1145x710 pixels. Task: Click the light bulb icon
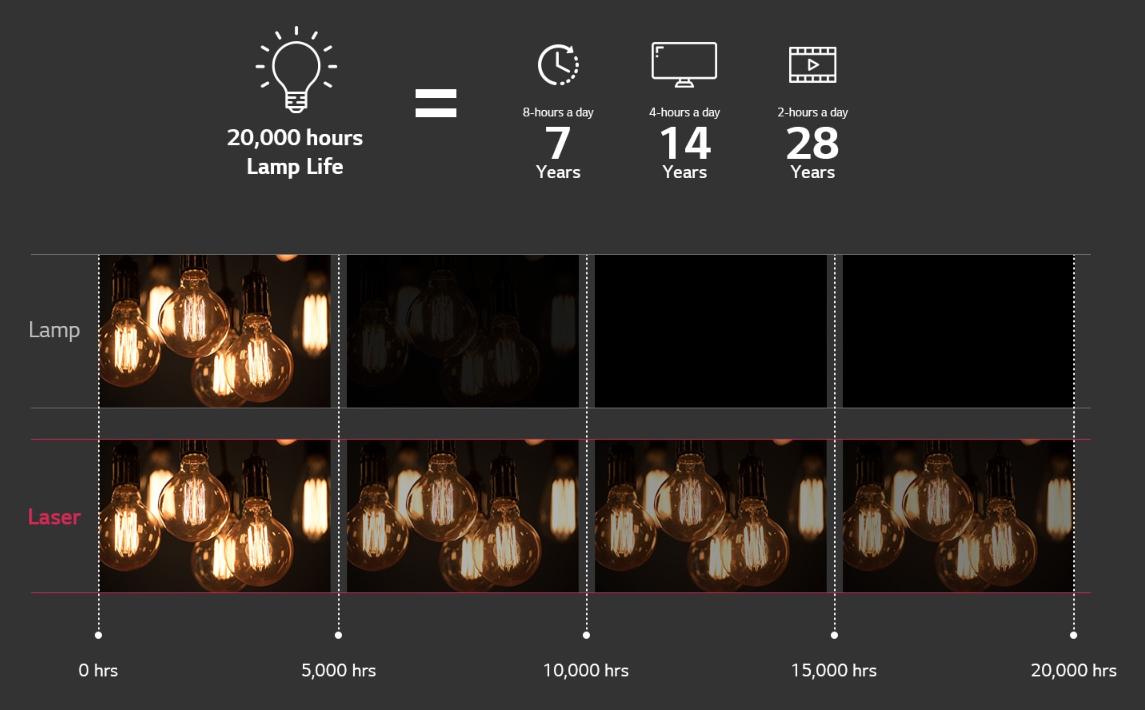[x=296, y=70]
